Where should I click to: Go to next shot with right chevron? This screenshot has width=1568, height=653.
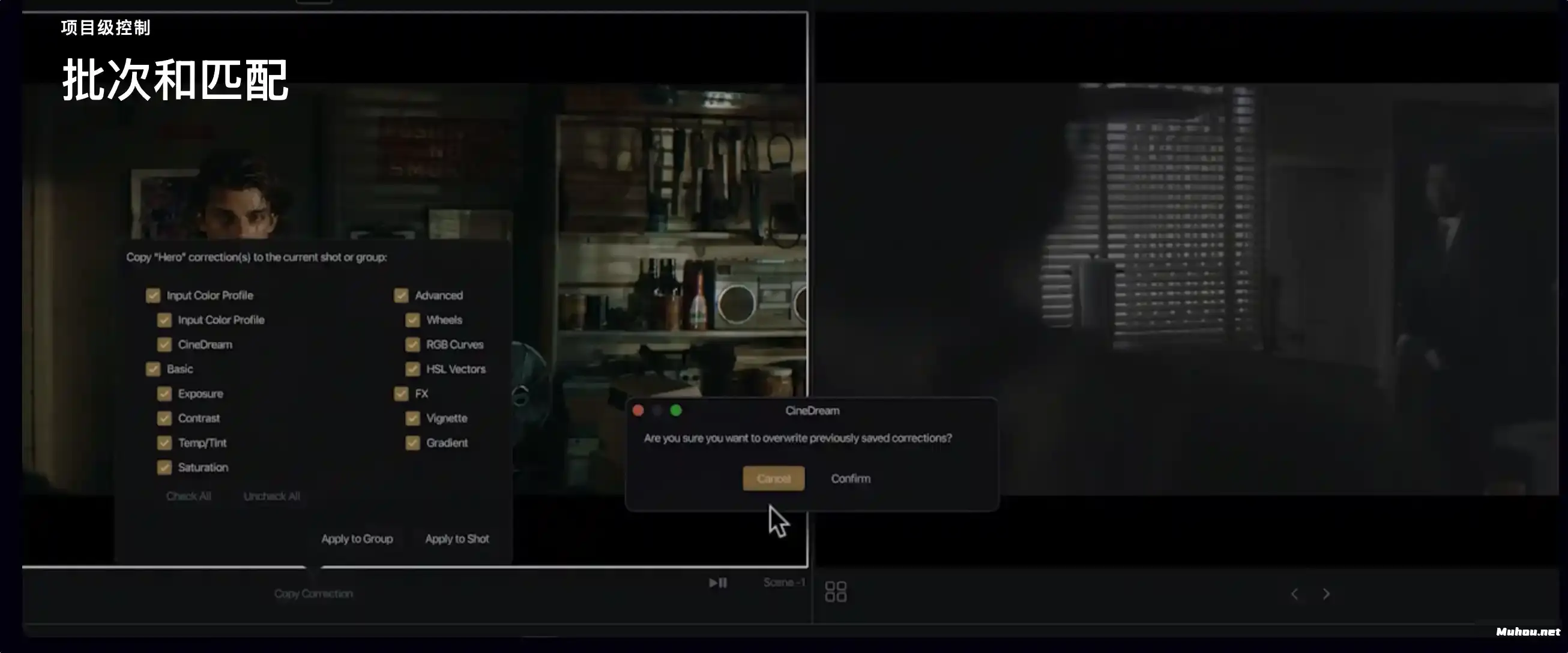tap(1326, 594)
